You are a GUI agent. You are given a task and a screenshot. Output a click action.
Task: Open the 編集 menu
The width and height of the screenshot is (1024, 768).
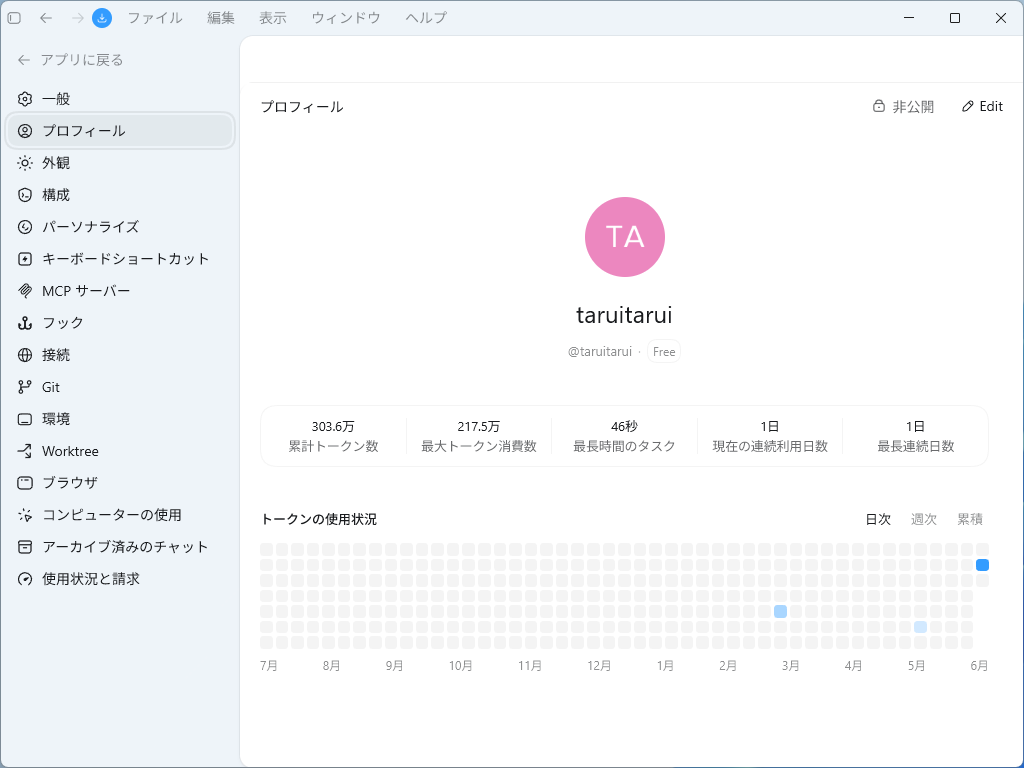221,18
